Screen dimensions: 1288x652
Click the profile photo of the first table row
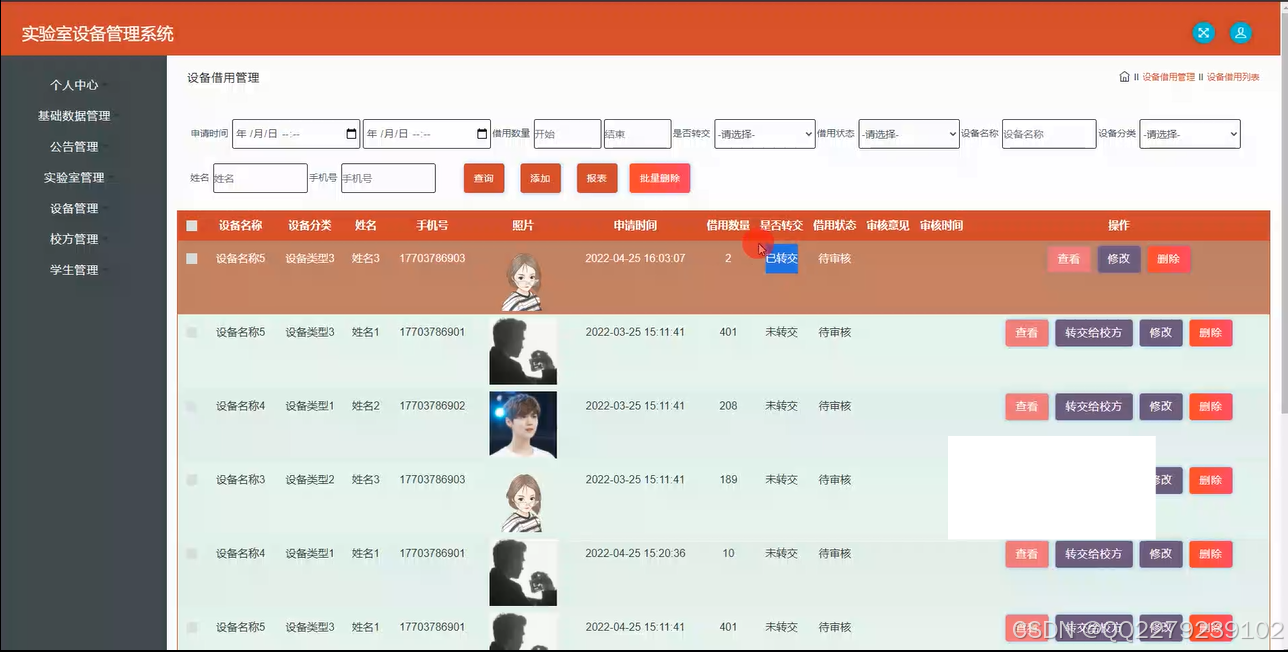click(523, 280)
